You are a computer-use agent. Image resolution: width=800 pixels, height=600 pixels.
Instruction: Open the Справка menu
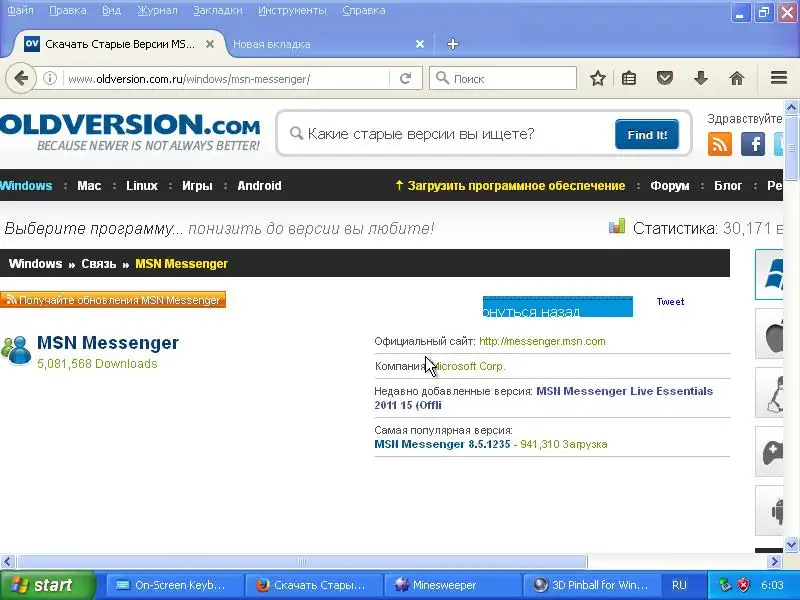(364, 10)
